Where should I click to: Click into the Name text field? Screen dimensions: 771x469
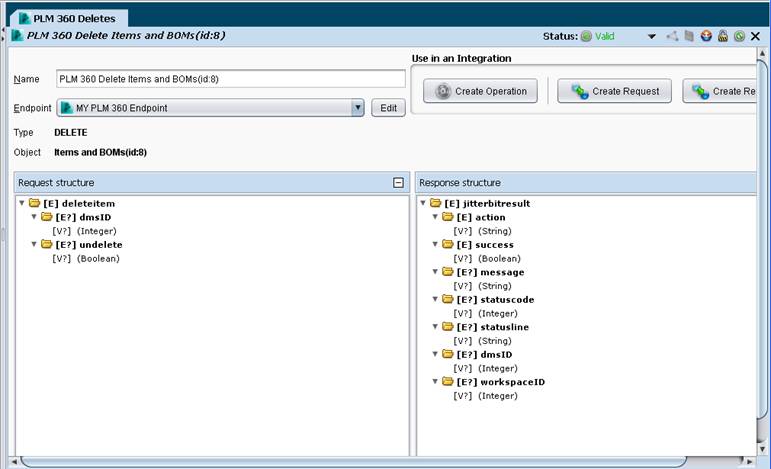tap(231, 79)
